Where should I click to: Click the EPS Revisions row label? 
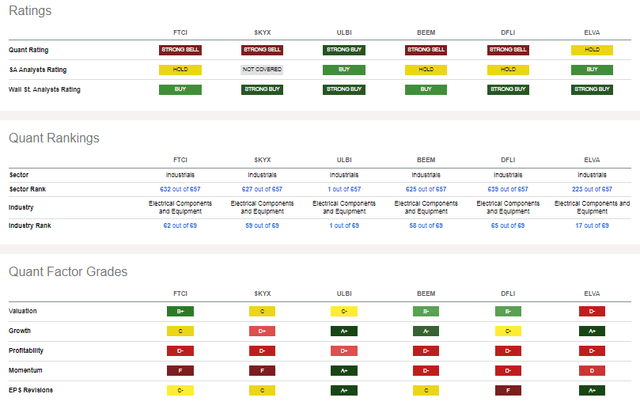click(31, 390)
